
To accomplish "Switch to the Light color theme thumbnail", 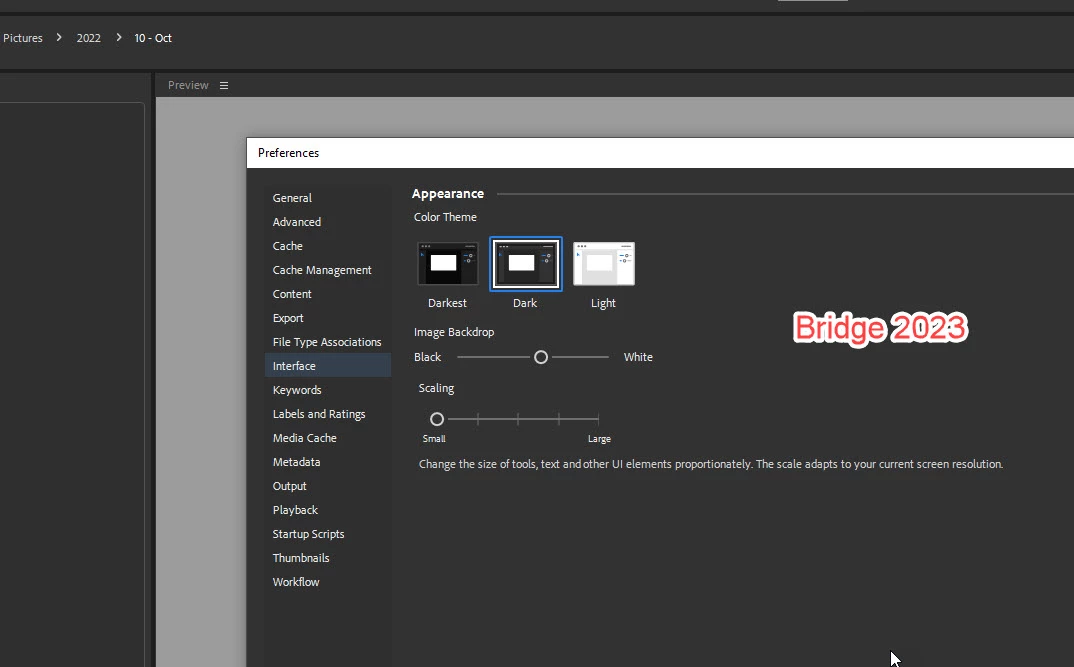I will coord(603,264).
